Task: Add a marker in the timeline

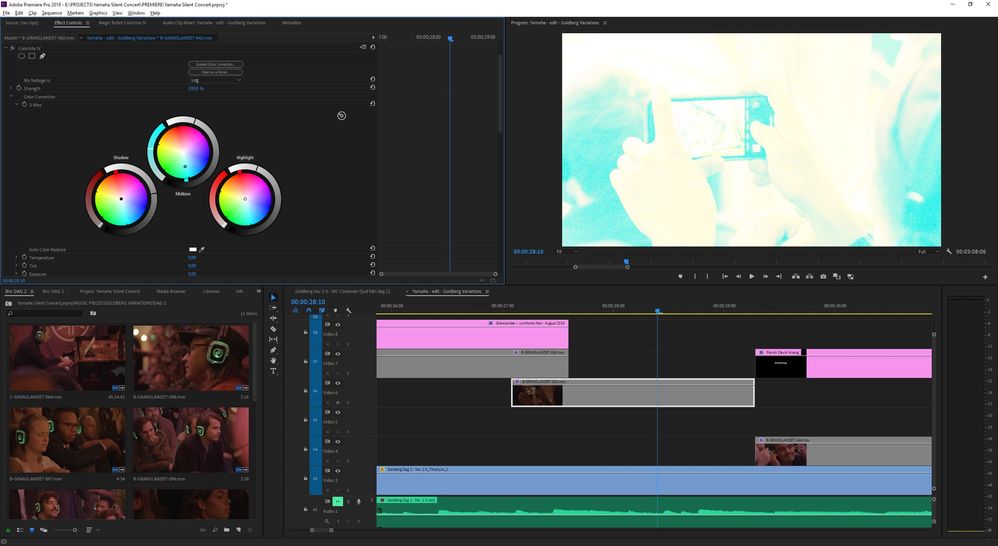Action: [335, 311]
